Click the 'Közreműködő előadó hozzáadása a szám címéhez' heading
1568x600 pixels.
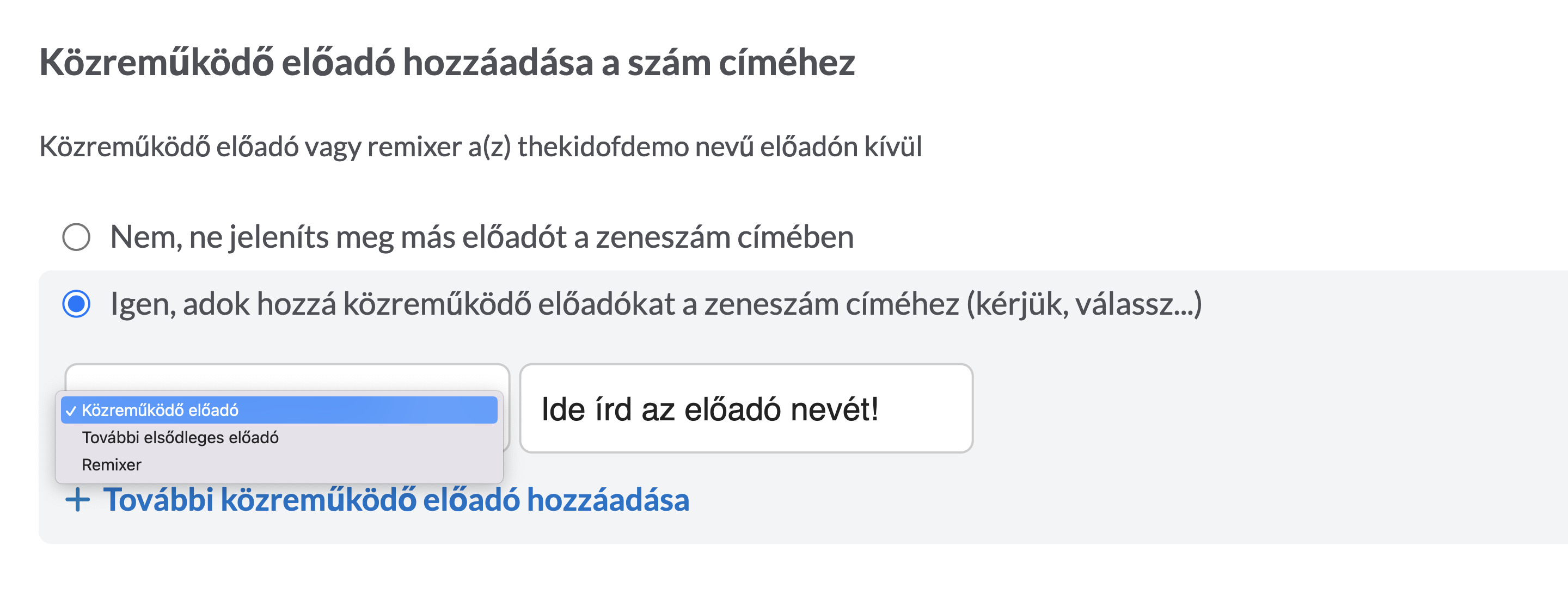coord(447,63)
